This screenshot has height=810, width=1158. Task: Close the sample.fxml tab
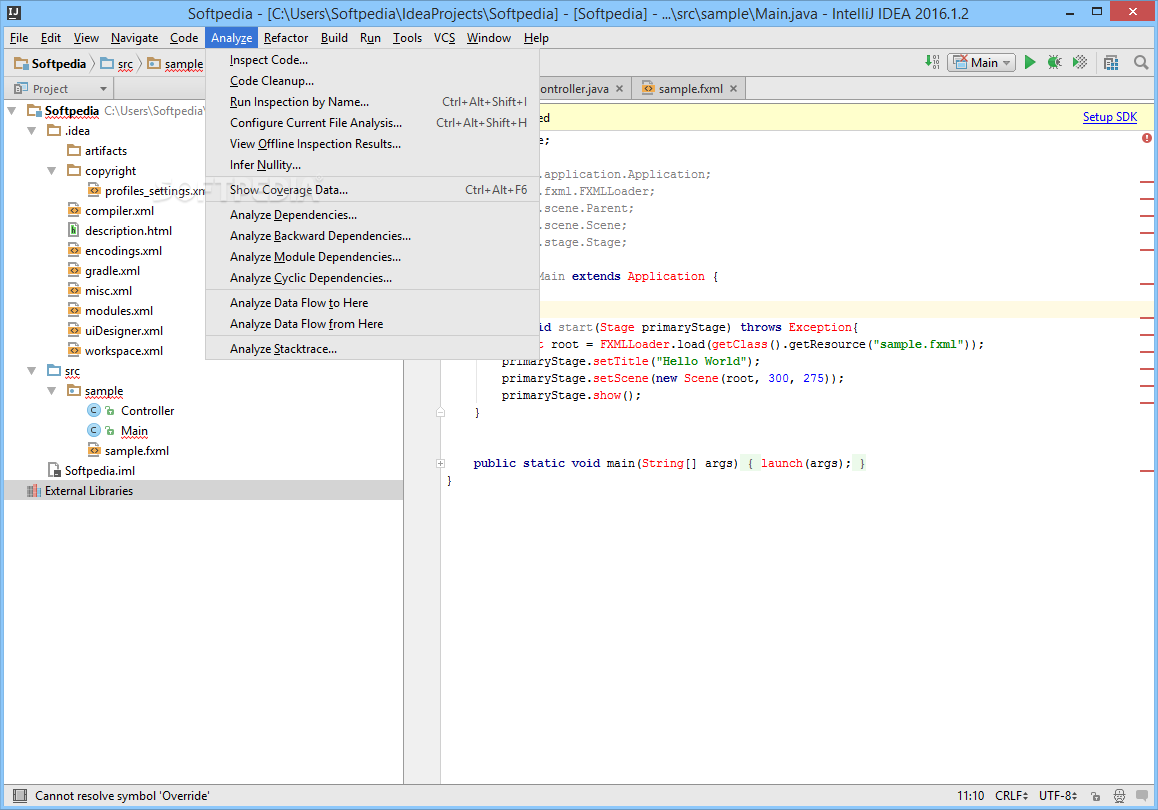(x=733, y=89)
